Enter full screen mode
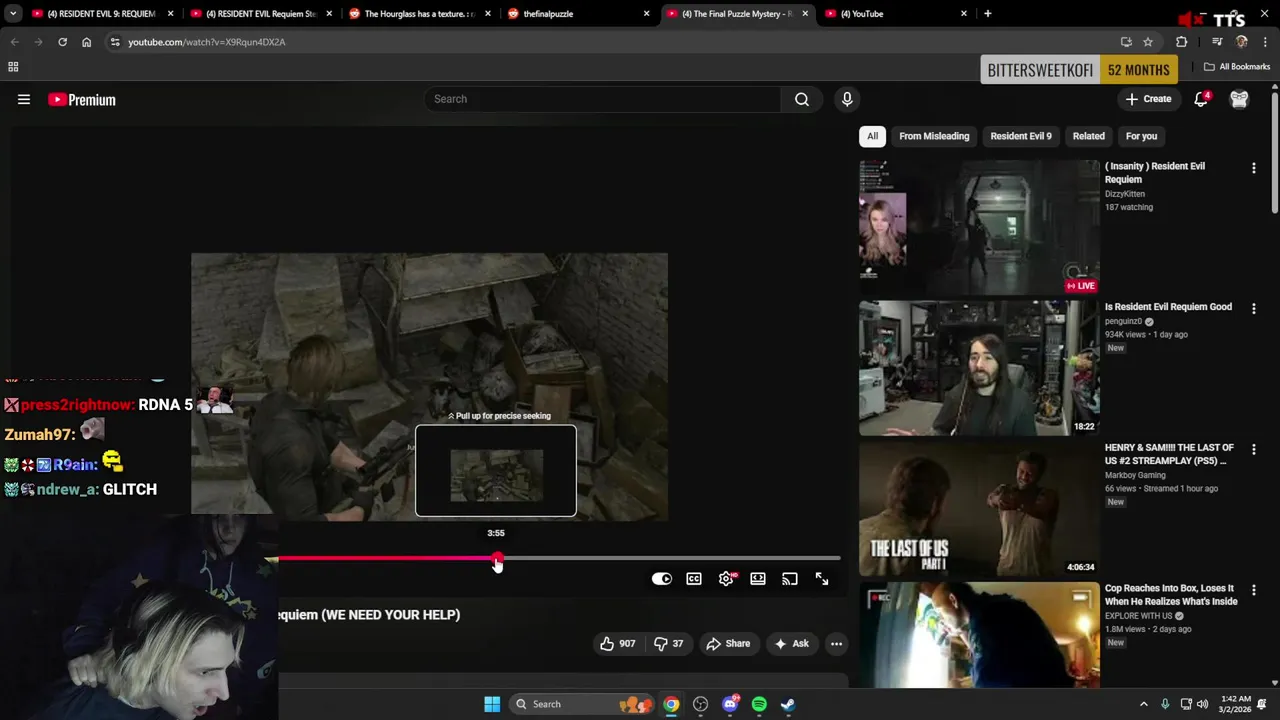 point(822,579)
